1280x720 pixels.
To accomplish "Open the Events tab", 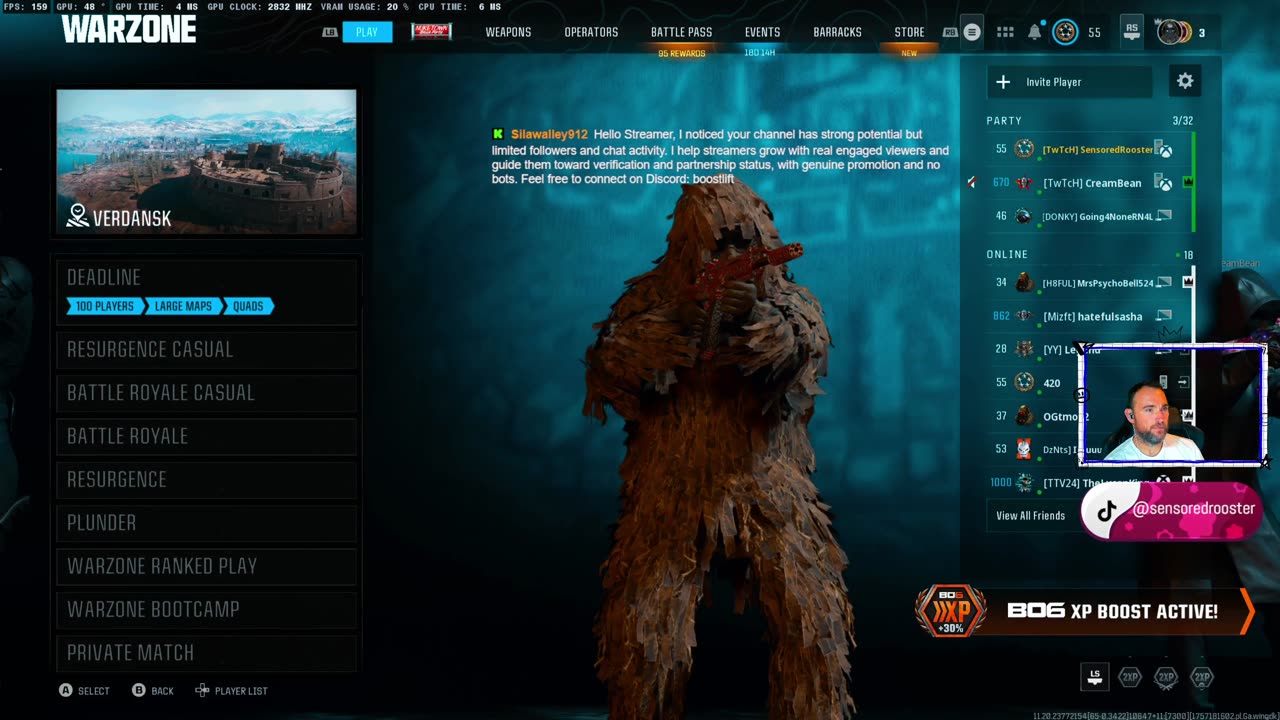I will click(762, 32).
